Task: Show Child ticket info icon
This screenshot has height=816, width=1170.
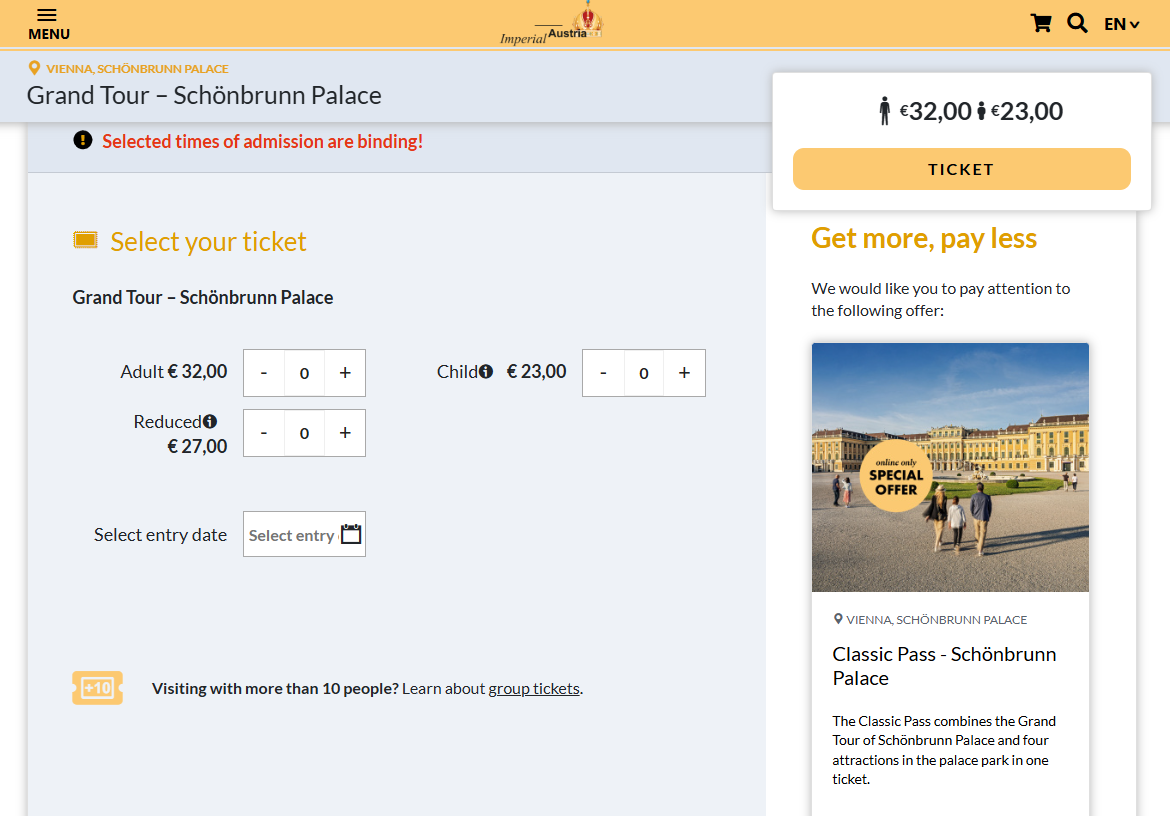Action: (x=486, y=371)
